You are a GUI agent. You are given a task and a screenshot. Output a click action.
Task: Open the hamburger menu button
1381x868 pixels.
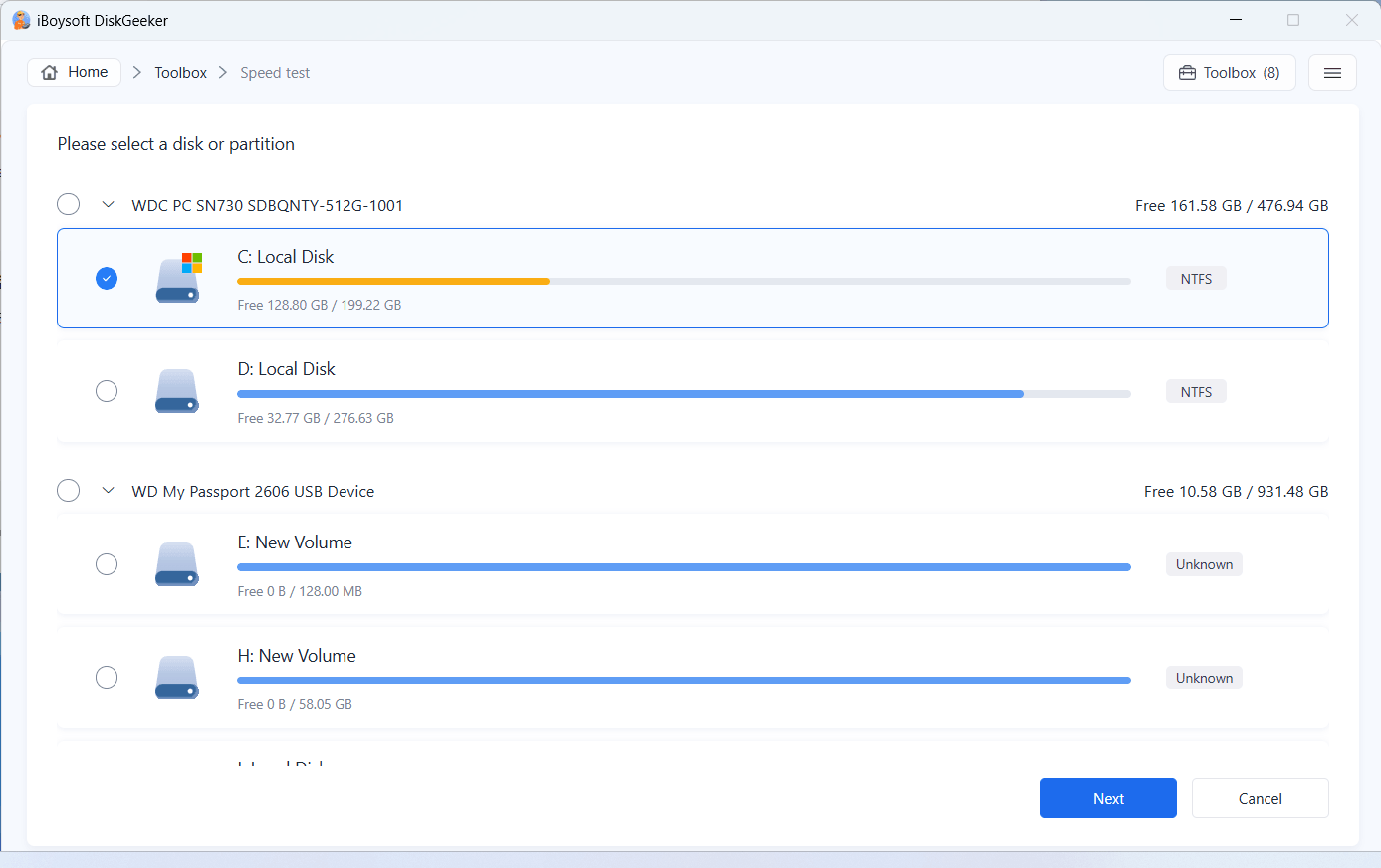(x=1332, y=73)
